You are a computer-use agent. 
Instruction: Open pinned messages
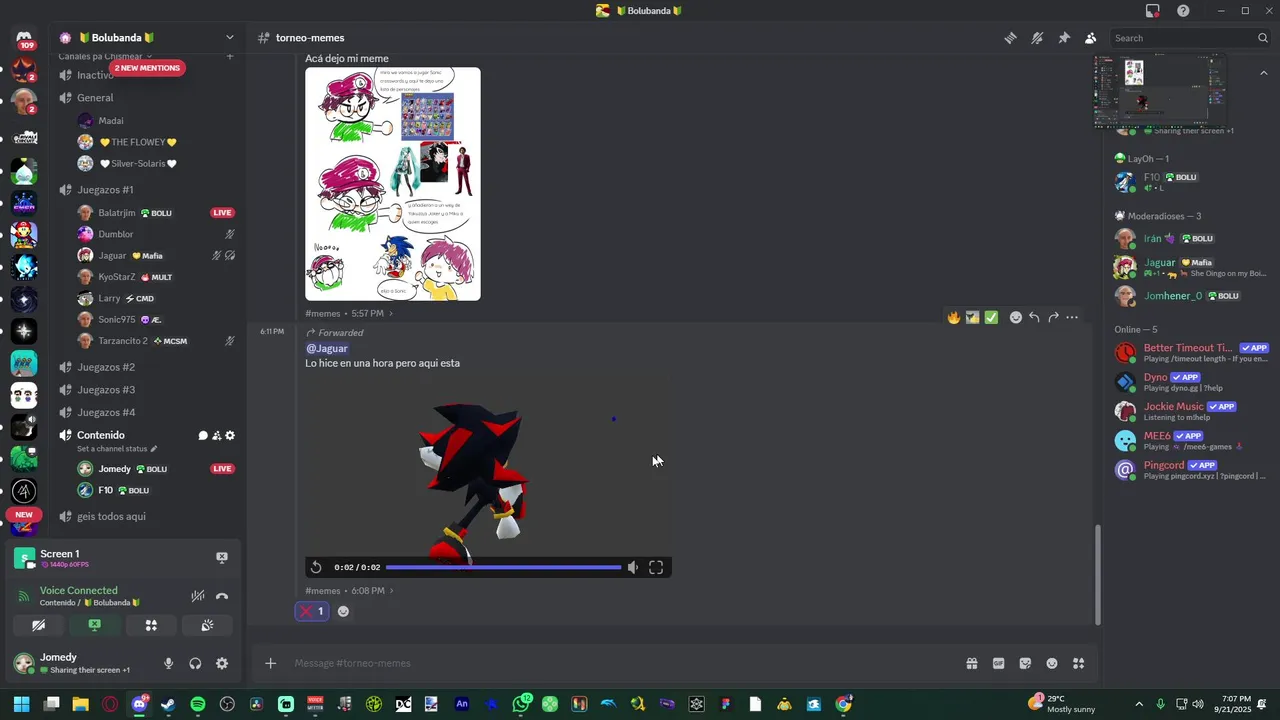pos(1064,38)
